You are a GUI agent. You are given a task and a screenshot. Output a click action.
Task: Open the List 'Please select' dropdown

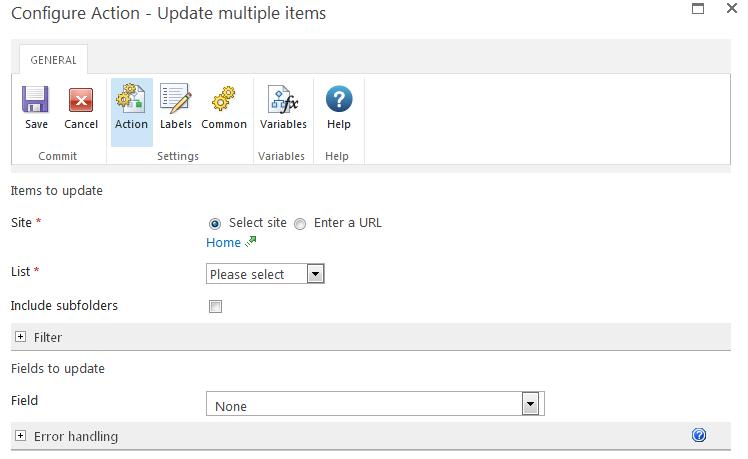tap(265, 274)
